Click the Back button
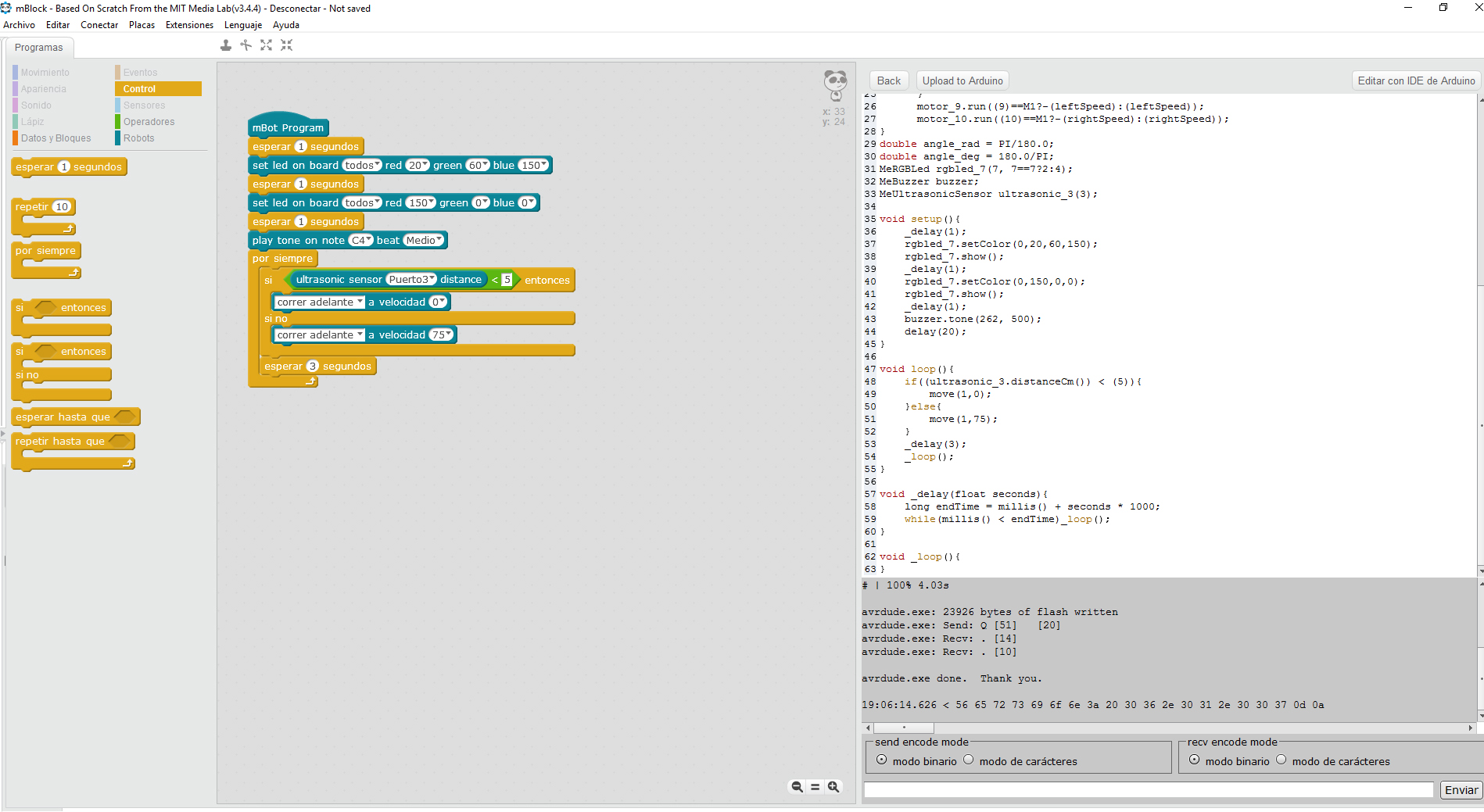1484x812 pixels. (889, 80)
